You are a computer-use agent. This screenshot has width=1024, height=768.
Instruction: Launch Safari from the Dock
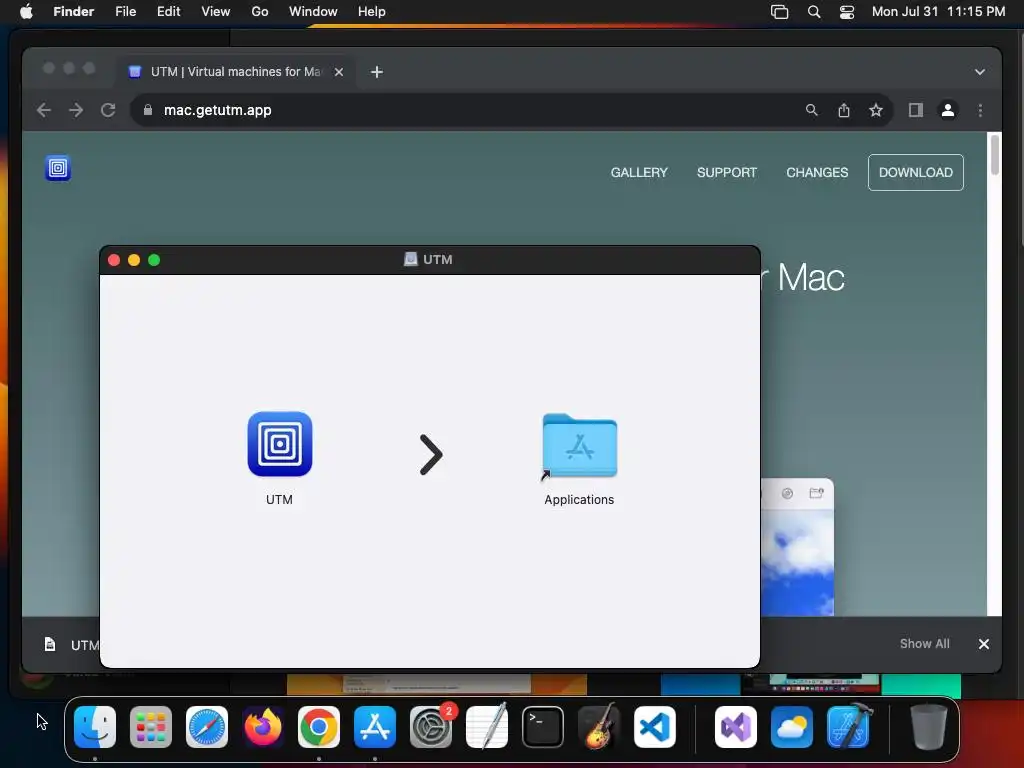coord(207,727)
